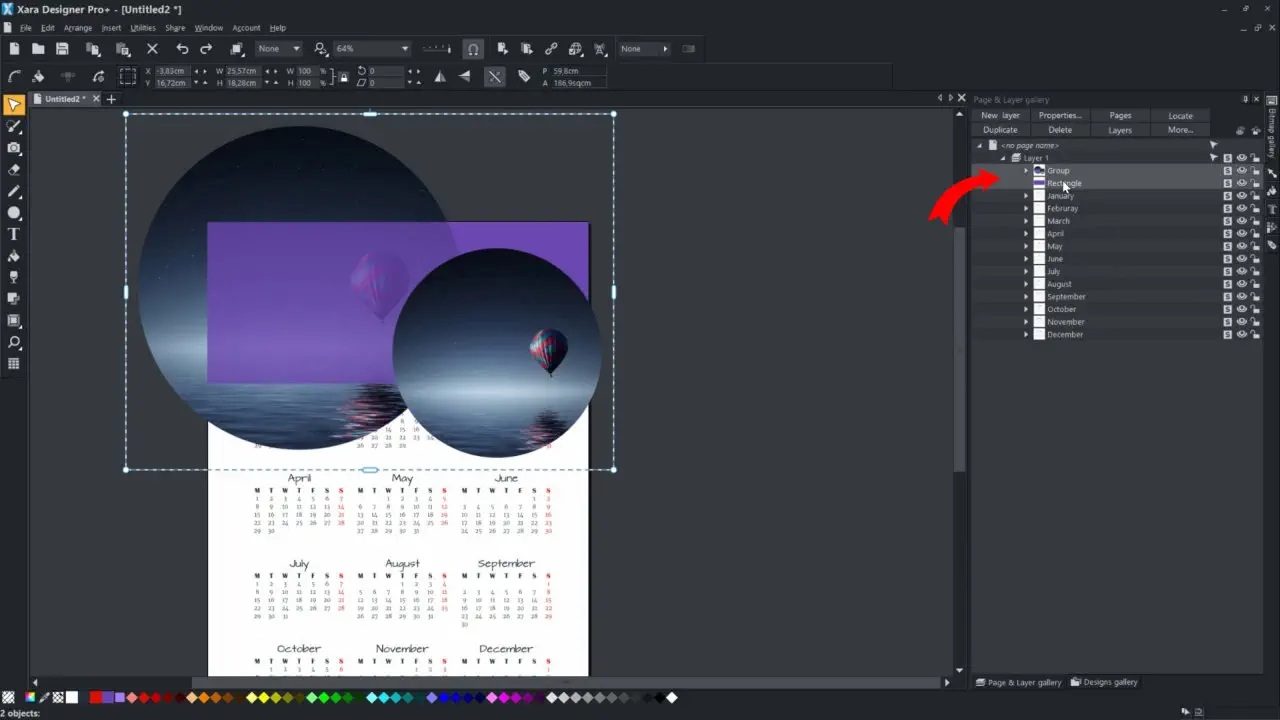The width and height of the screenshot is (1280, 720).
Task: Select the Zoom magnifier tool
Action: pyautogui.click(x=14, y=342)
